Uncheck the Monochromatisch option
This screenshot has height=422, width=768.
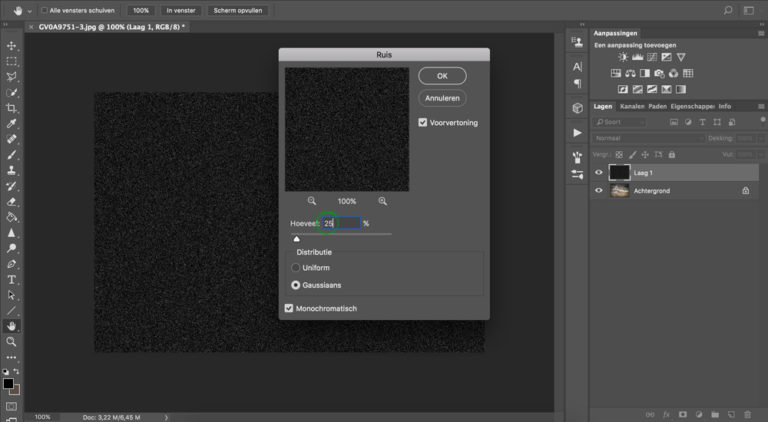click(289, 308)
